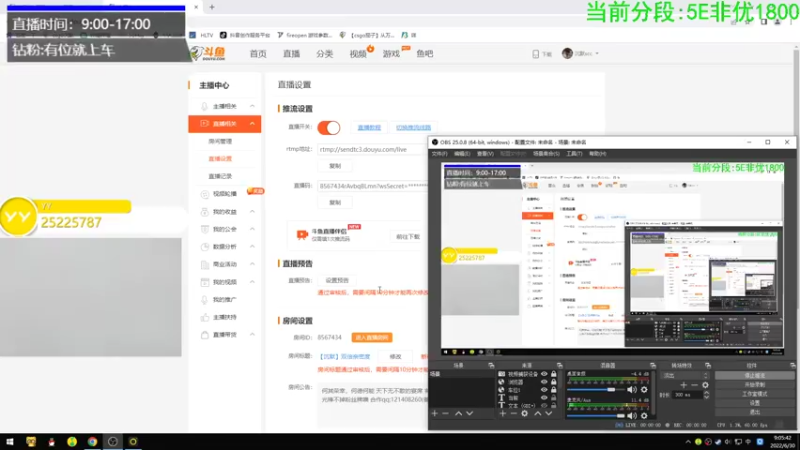Screen dimensions: 800x450
Task: Click 停止推流 button in OBS controls
Action: pos(755,376)
